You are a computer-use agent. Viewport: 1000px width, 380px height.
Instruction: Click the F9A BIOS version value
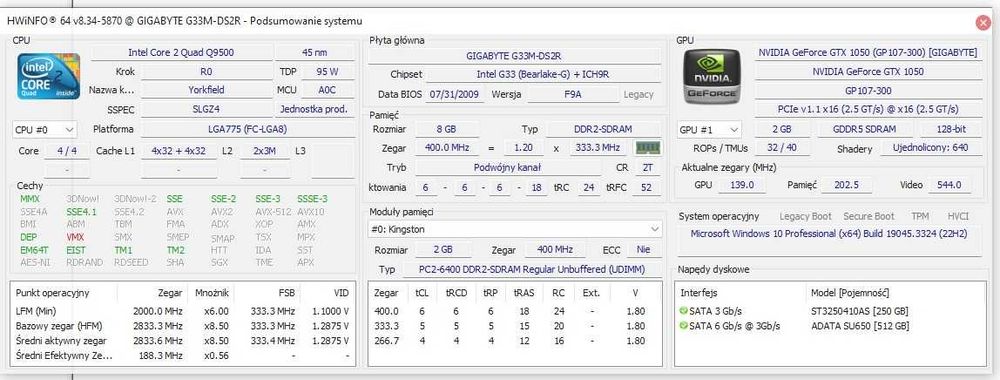(x=572, y=94)
